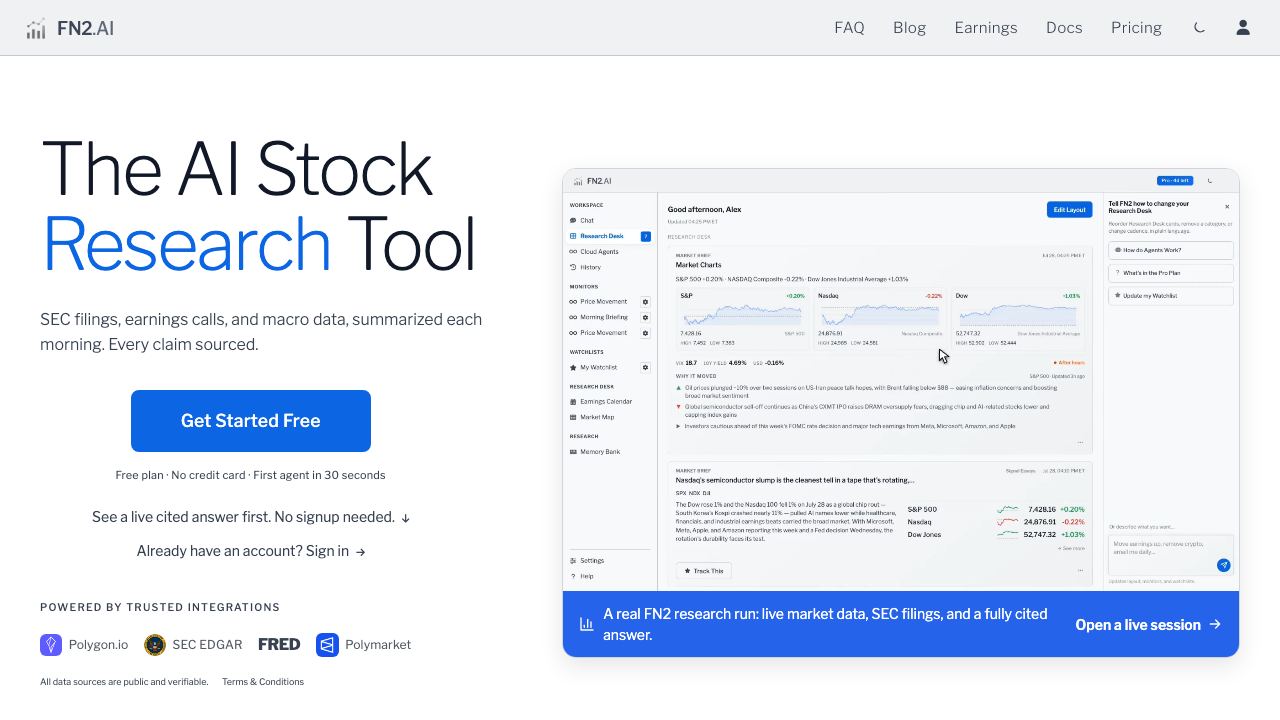Screen dimensions: 1280x720
Task: Click Edit Layout in the preview
Action: point(1069,210)
